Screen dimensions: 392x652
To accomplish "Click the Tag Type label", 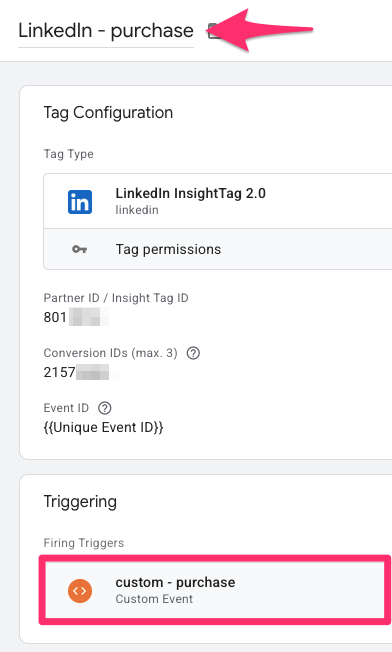I will [x=69, y=154].
